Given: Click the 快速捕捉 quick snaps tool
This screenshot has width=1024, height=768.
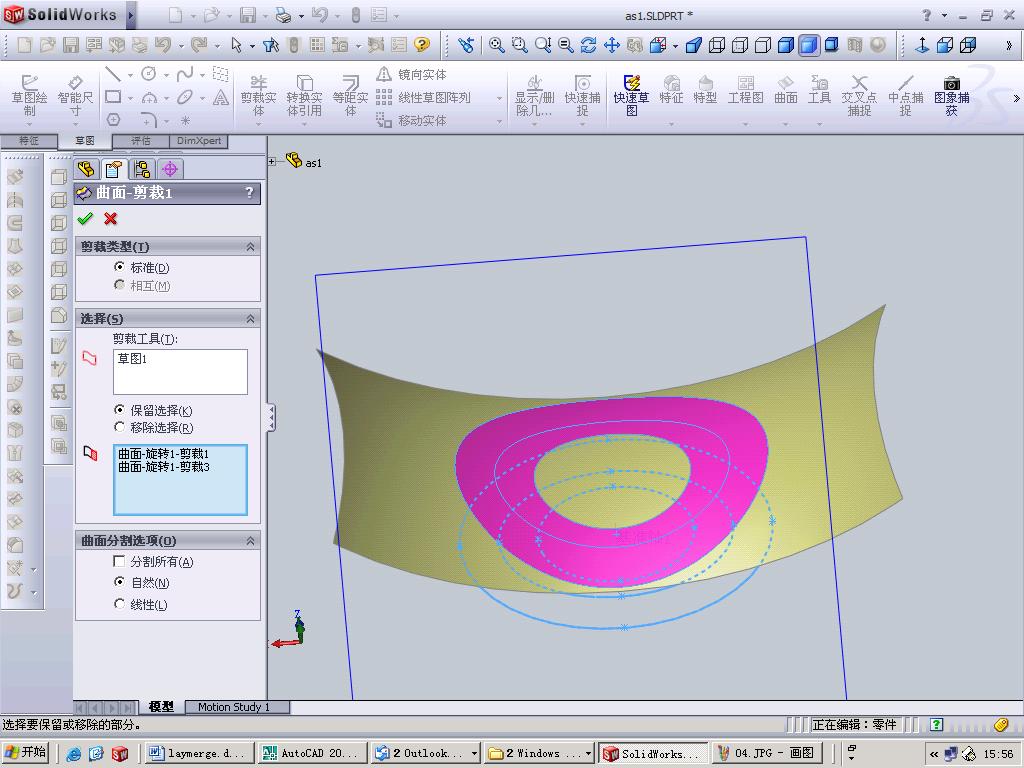Looking at the screenshot, I should [583, 95].
